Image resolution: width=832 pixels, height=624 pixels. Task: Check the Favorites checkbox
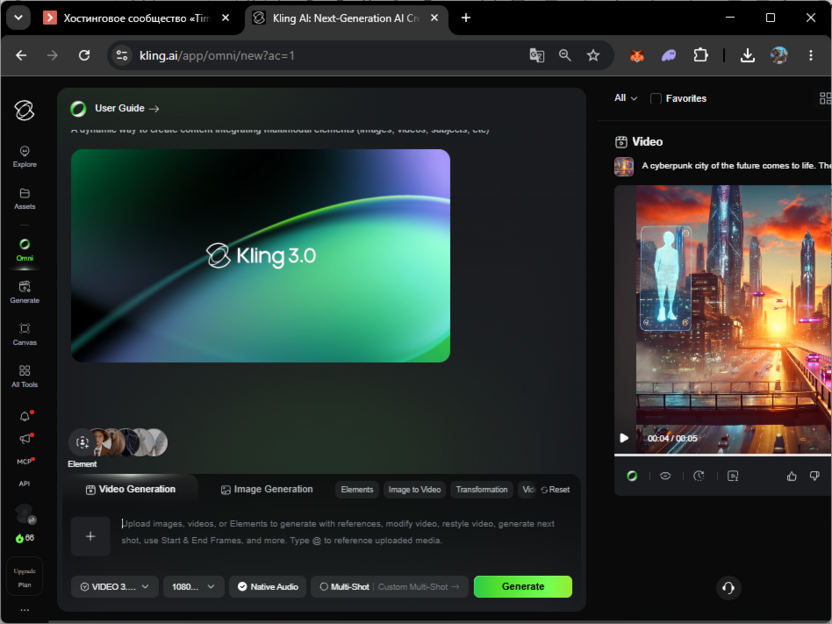click(x=656, y=99)
